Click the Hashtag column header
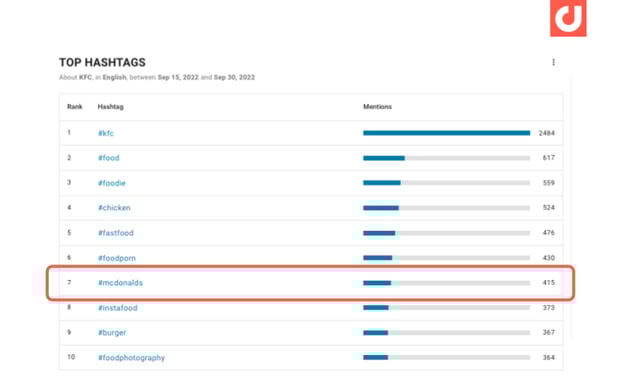The height and width of the screenshot is (390, 624). click(111, 107)
